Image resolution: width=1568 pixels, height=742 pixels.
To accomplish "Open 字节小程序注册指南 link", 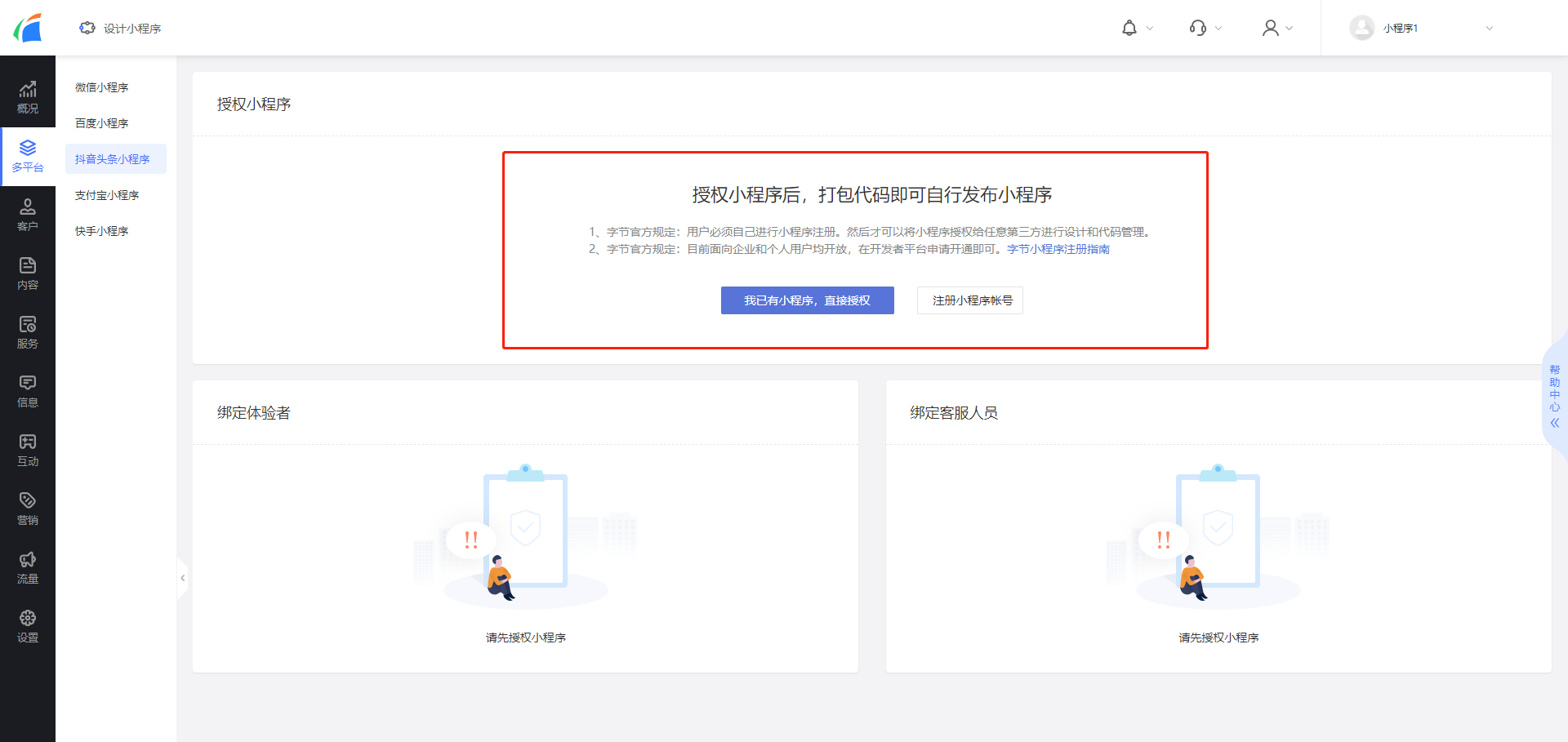I will click(x=1058, y=249).
